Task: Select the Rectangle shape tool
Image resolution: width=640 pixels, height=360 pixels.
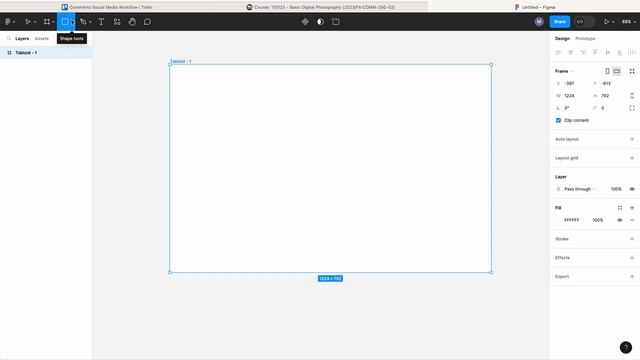Action: [64, 22]
